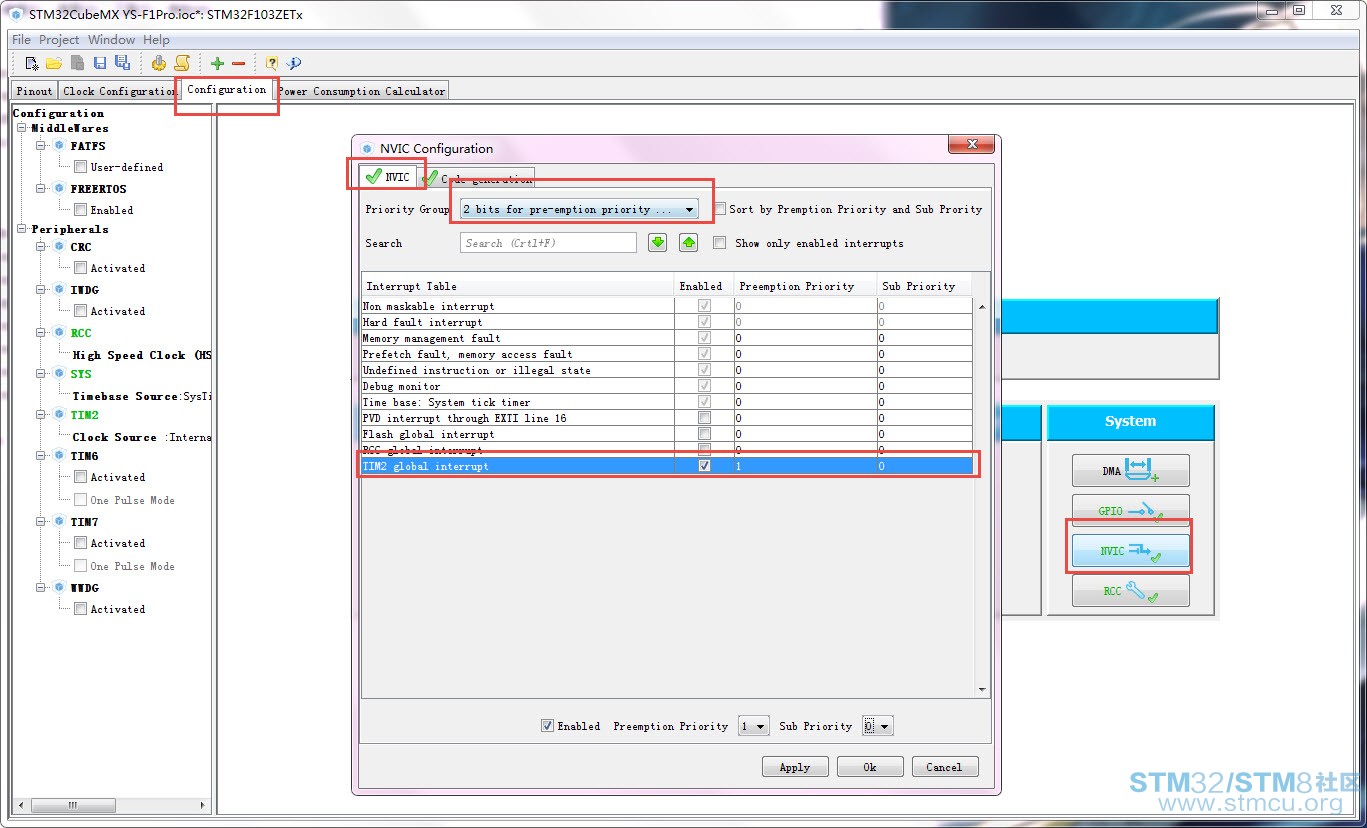
Task: Click the green up arrow beside Search
Action: (x=688, y=243)
